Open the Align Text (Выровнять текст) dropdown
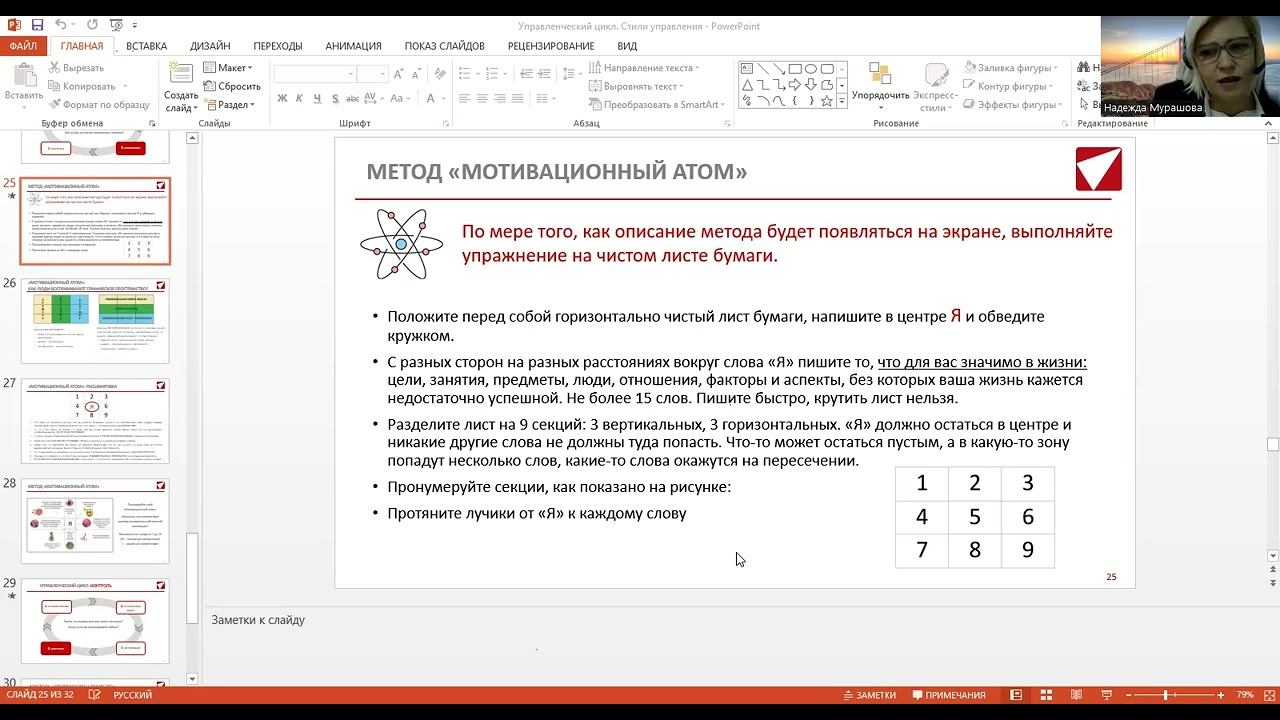 tap(638, 86)
